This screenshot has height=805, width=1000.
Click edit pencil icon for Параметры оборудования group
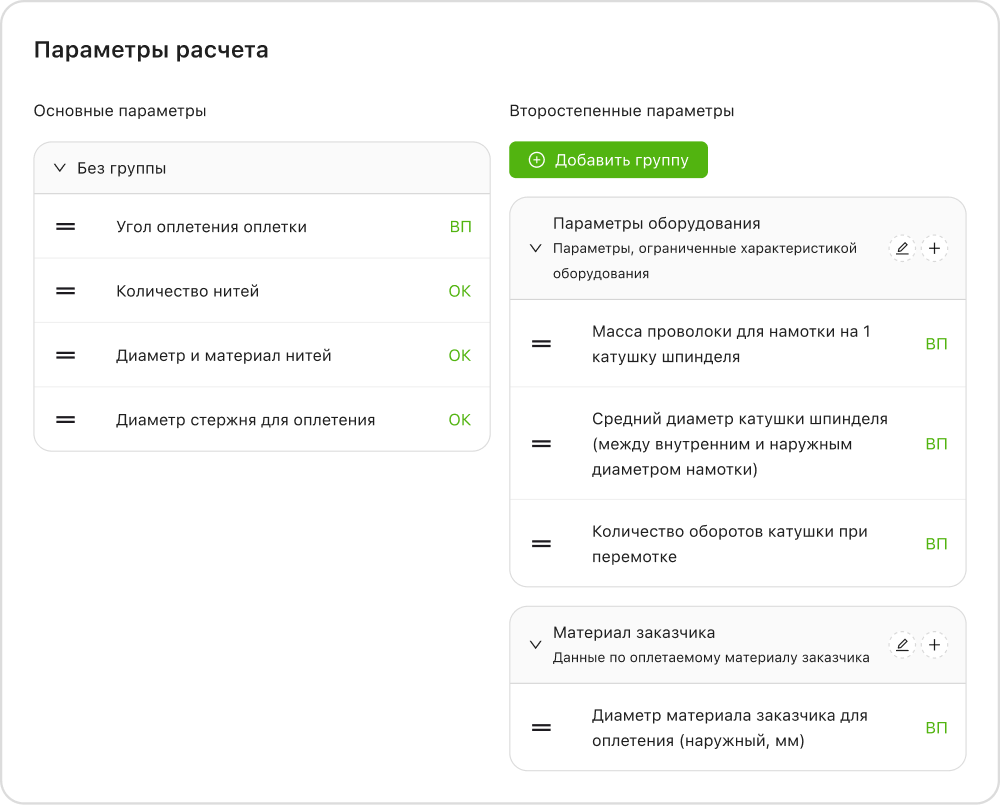tap(902, 248)
